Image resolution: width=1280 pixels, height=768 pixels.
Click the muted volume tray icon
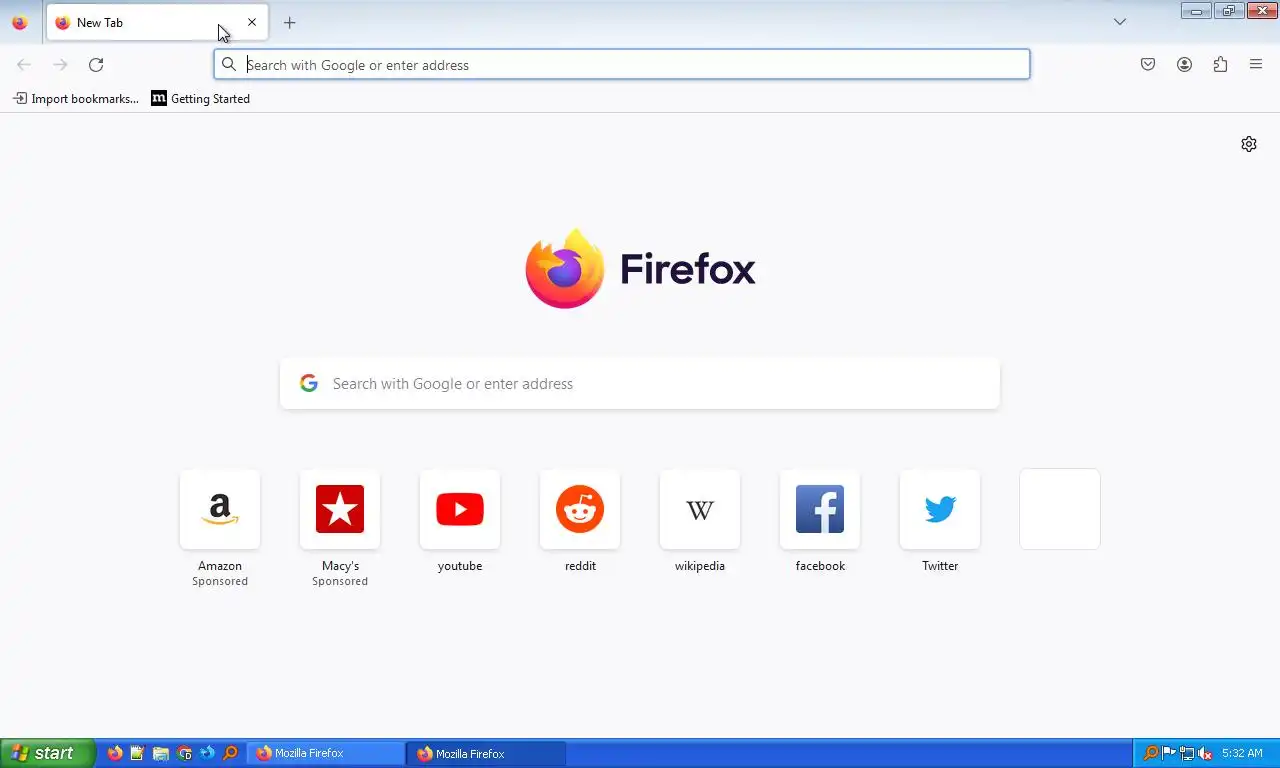(1205, 753)
